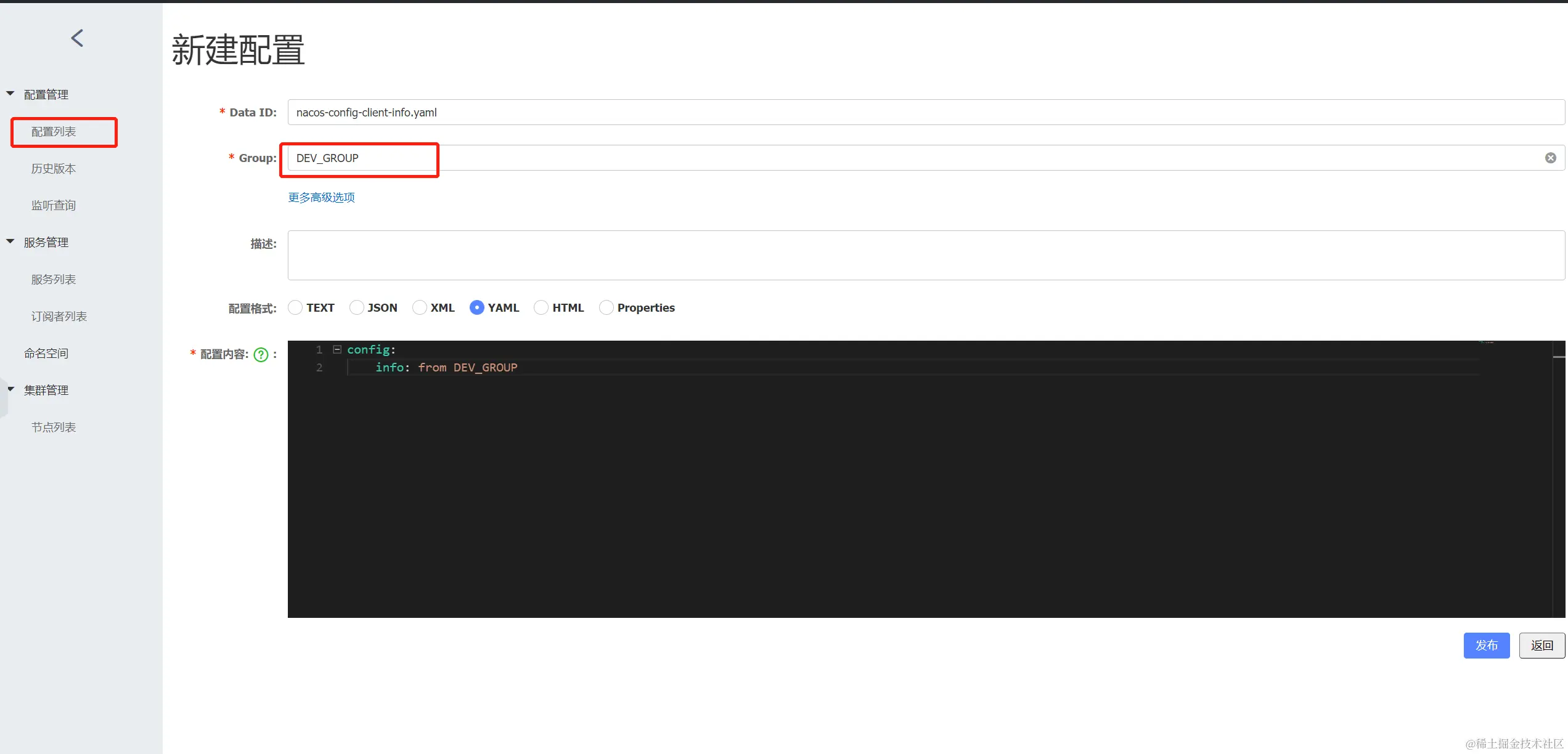Choose the Properties format option
This screenshot has width=1568, height=754.
coord(606,307)
